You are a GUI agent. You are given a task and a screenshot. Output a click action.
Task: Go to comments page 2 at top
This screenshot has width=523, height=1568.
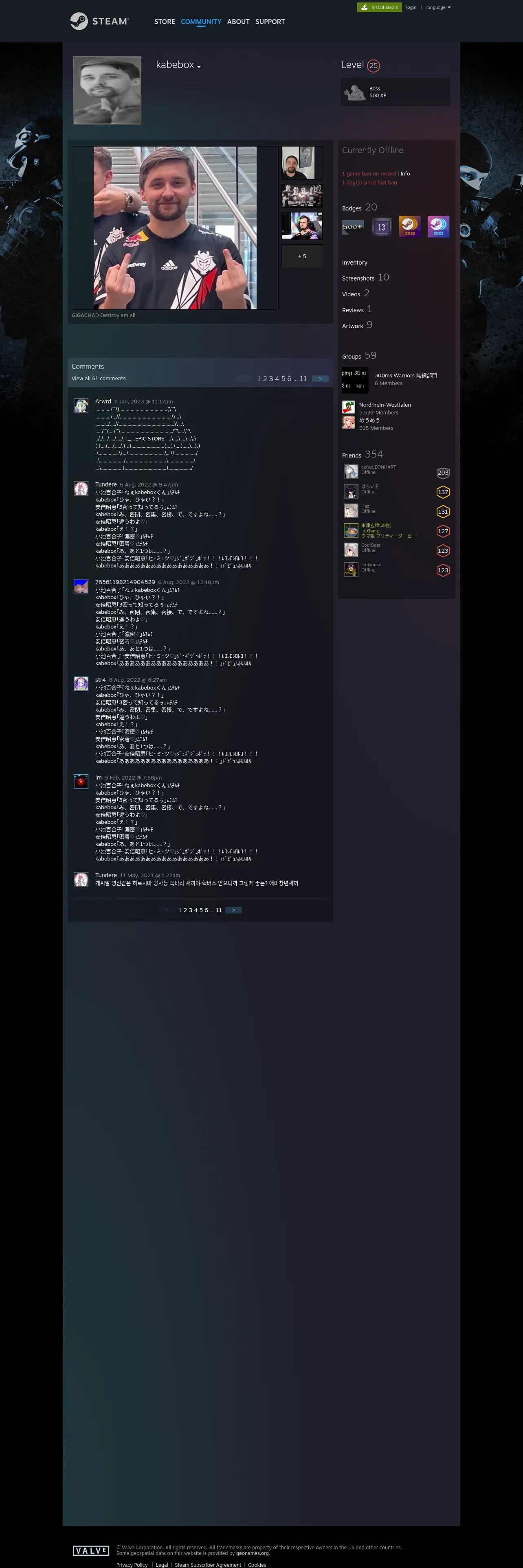pos(265,379)
